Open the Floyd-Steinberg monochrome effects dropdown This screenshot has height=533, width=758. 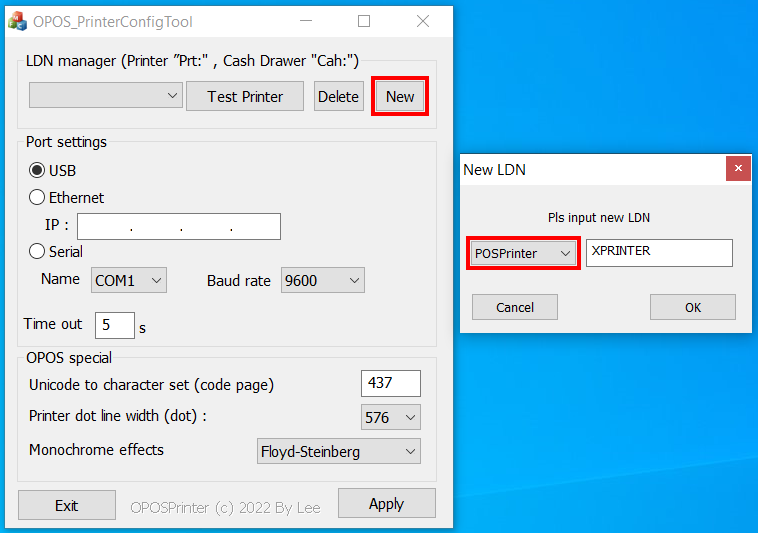click(338, 452)
